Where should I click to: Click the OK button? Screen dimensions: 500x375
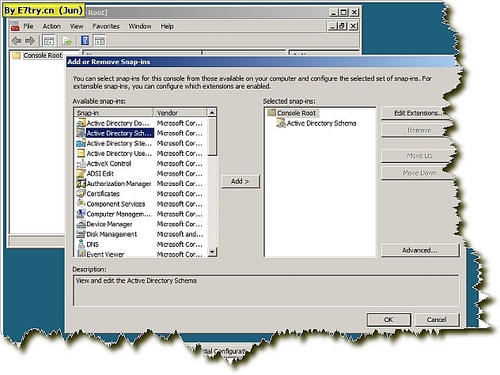click(x=389, y=319)
